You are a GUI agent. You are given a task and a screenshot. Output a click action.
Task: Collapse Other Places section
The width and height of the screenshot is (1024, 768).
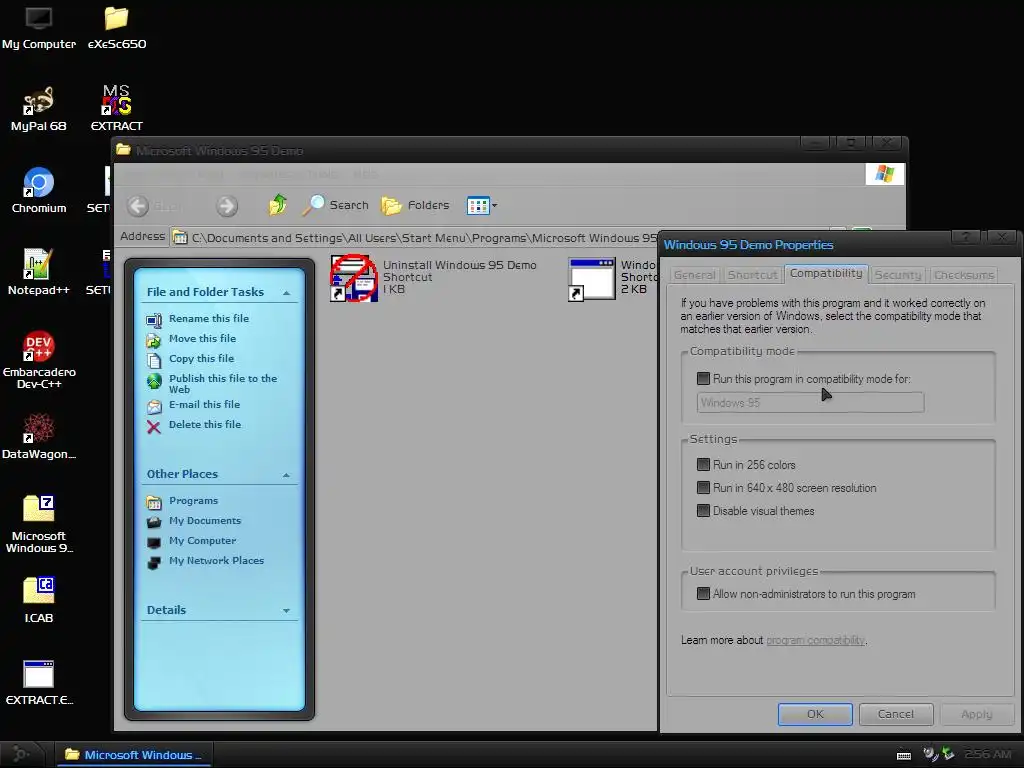(x=286, y=475)
